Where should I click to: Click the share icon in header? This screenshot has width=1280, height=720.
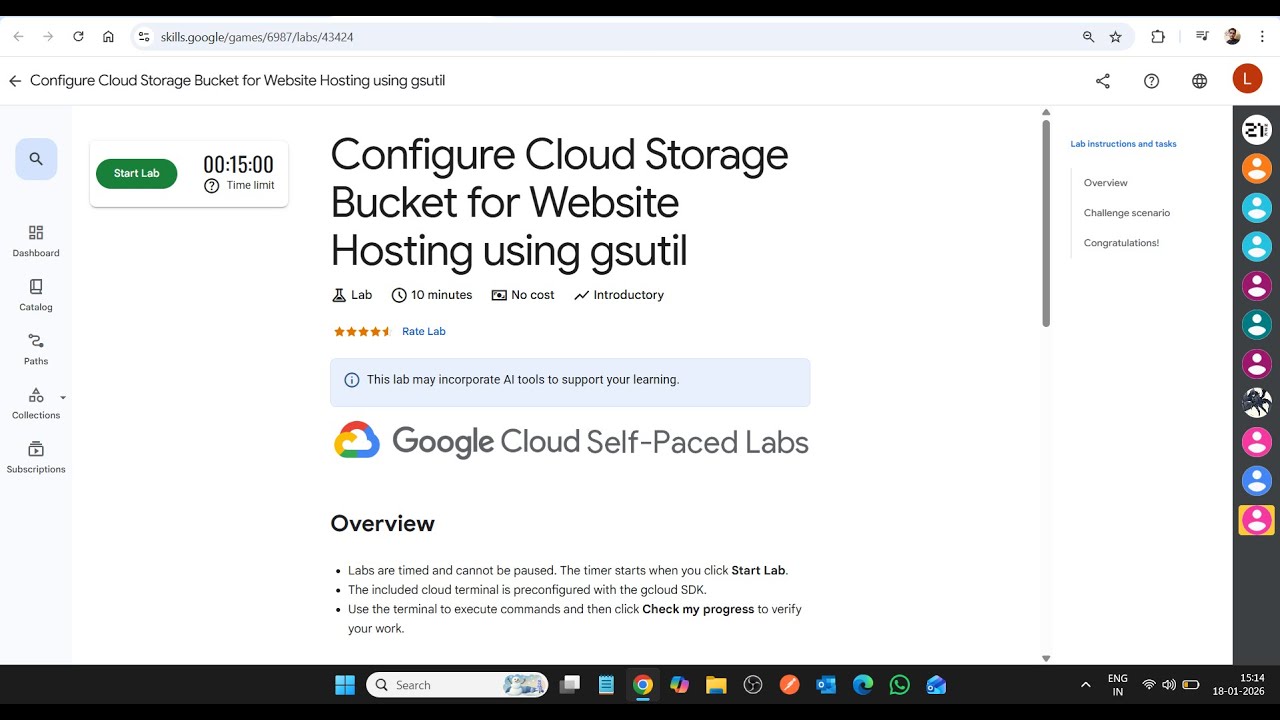point(1103,81)
